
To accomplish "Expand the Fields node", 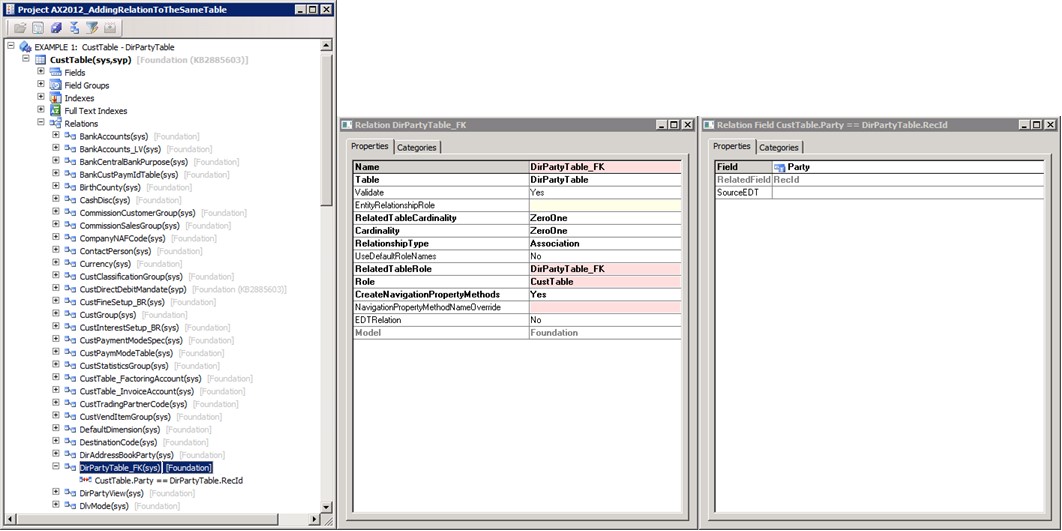I will [41, 72].
